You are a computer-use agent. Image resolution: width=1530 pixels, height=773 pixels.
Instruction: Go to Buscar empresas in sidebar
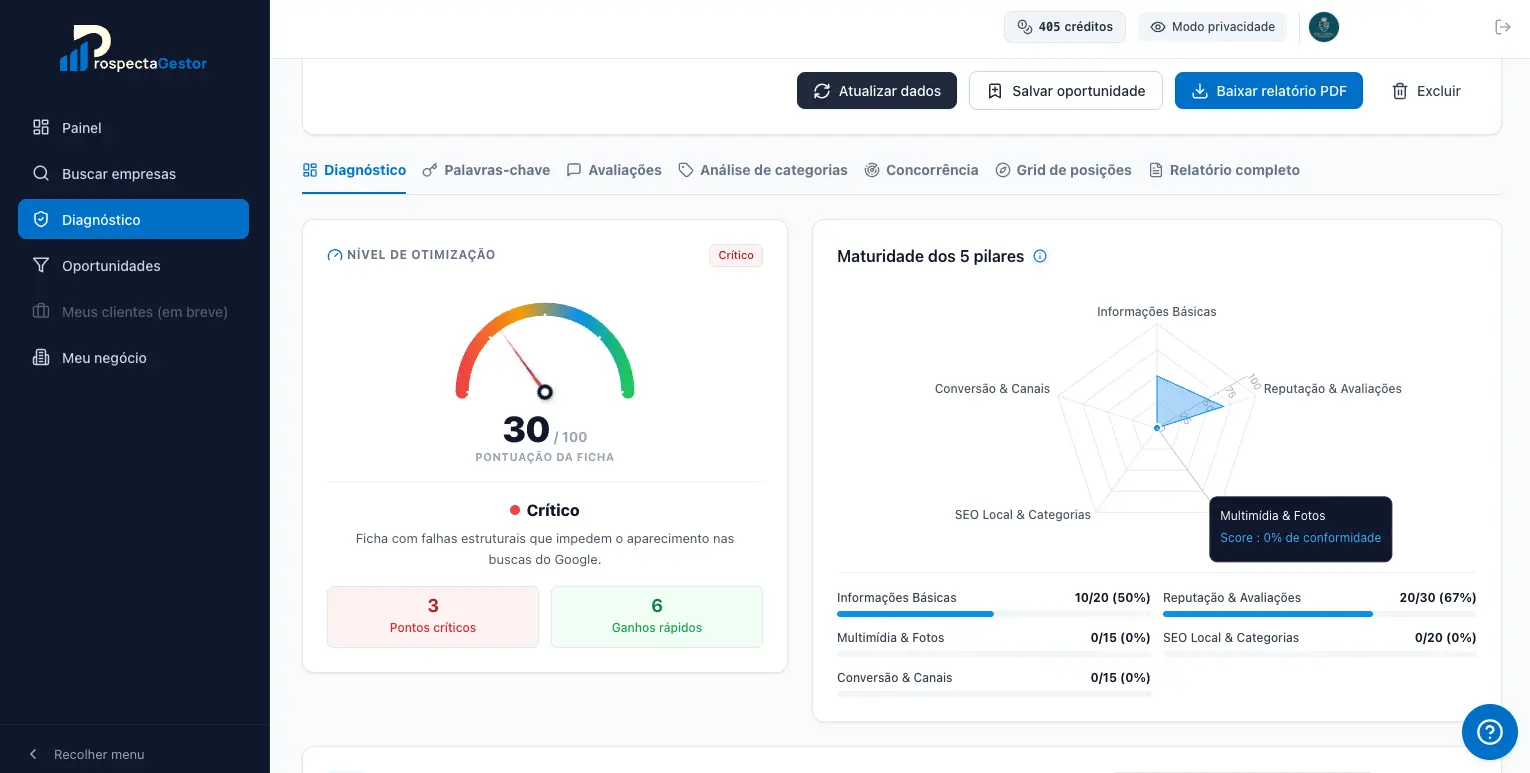coord(133,173)
